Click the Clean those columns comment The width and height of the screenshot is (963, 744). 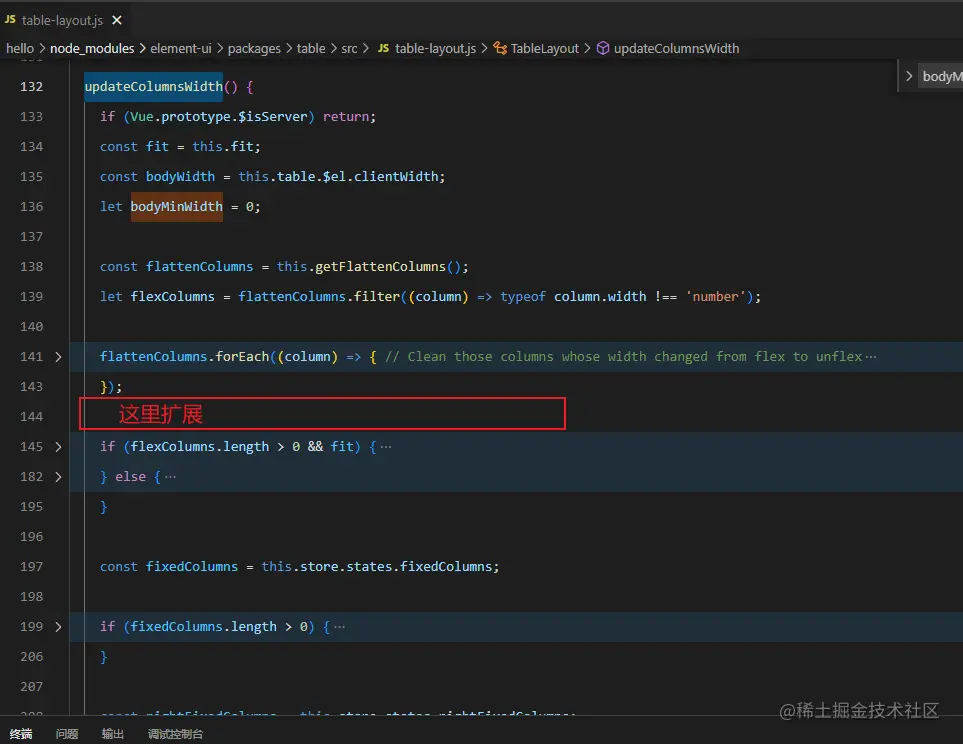tap(623, 357)
